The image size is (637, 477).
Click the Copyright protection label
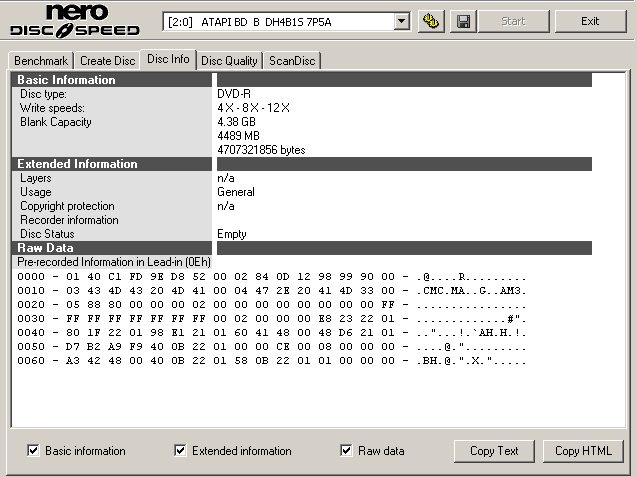coord(67,206)
